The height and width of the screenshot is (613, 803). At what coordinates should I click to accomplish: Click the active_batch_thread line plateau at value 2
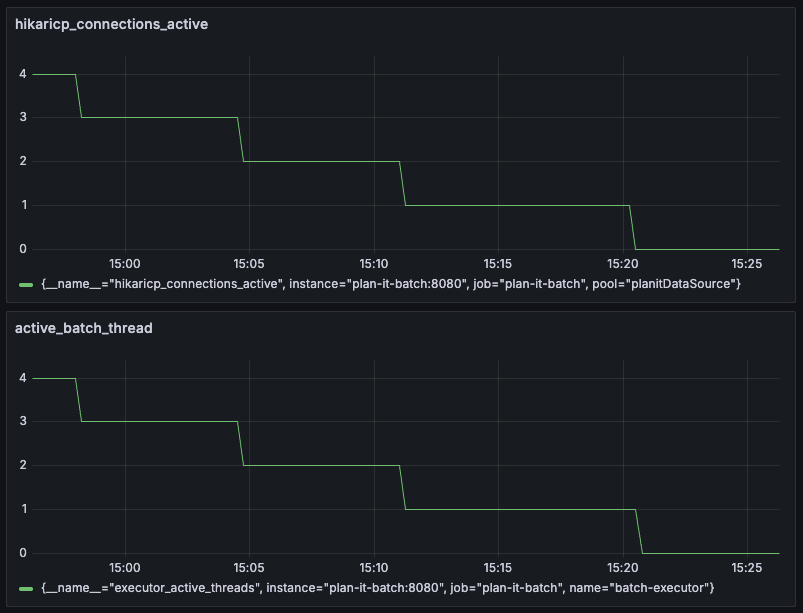(x=320, y=465)
